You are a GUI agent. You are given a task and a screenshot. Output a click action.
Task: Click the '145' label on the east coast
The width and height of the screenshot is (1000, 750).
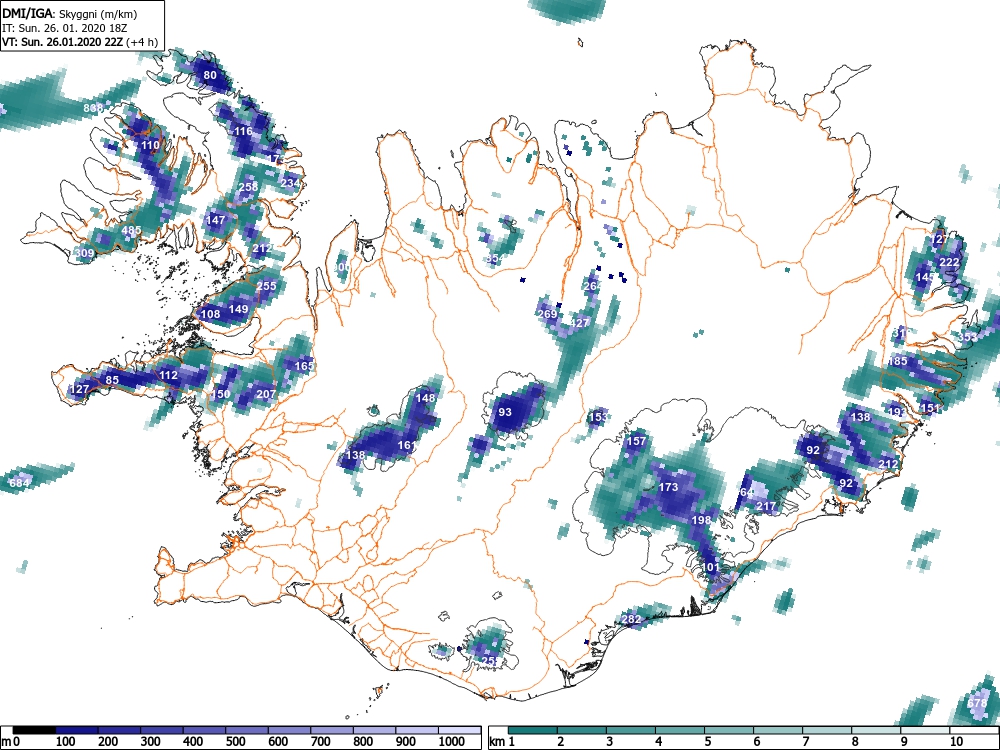(925, 277)
